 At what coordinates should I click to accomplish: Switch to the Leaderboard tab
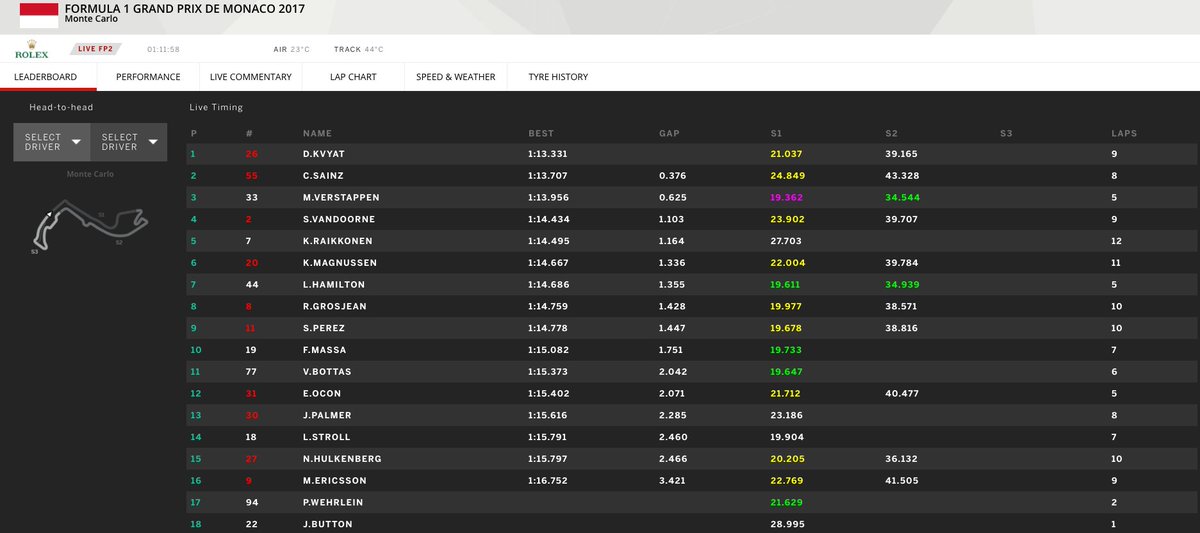coord(48,77)
